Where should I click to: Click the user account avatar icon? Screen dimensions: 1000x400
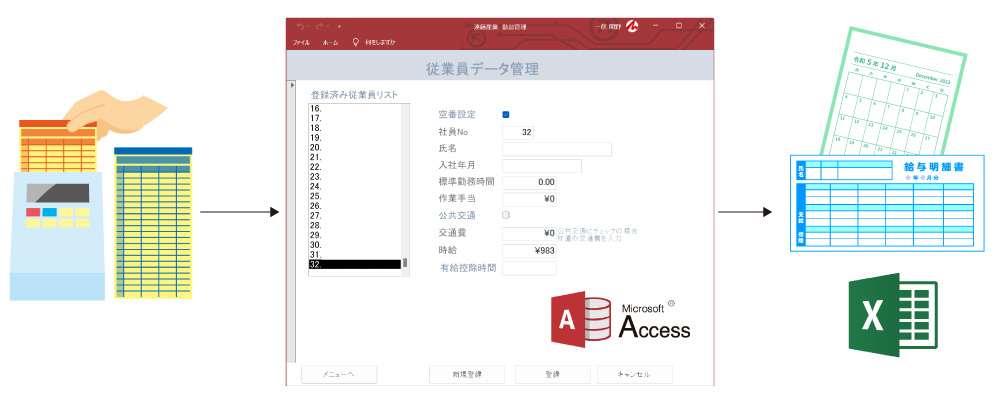pos(632,26)
